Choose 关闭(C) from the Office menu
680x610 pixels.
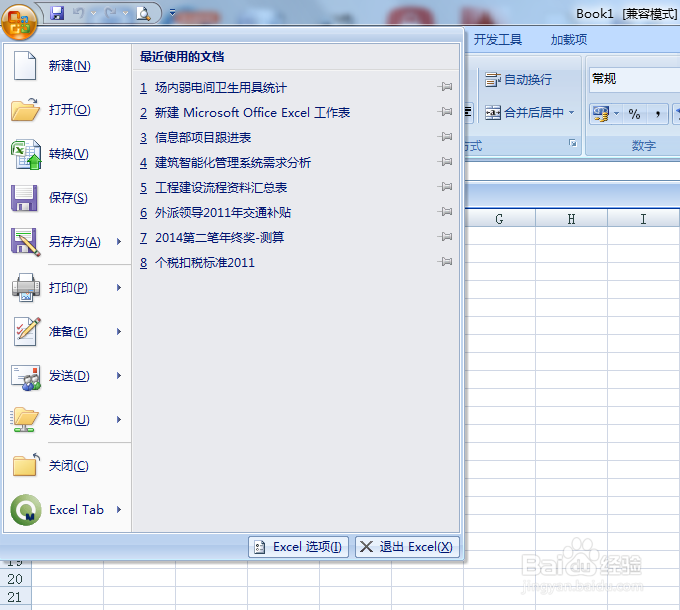coord(67,466)
